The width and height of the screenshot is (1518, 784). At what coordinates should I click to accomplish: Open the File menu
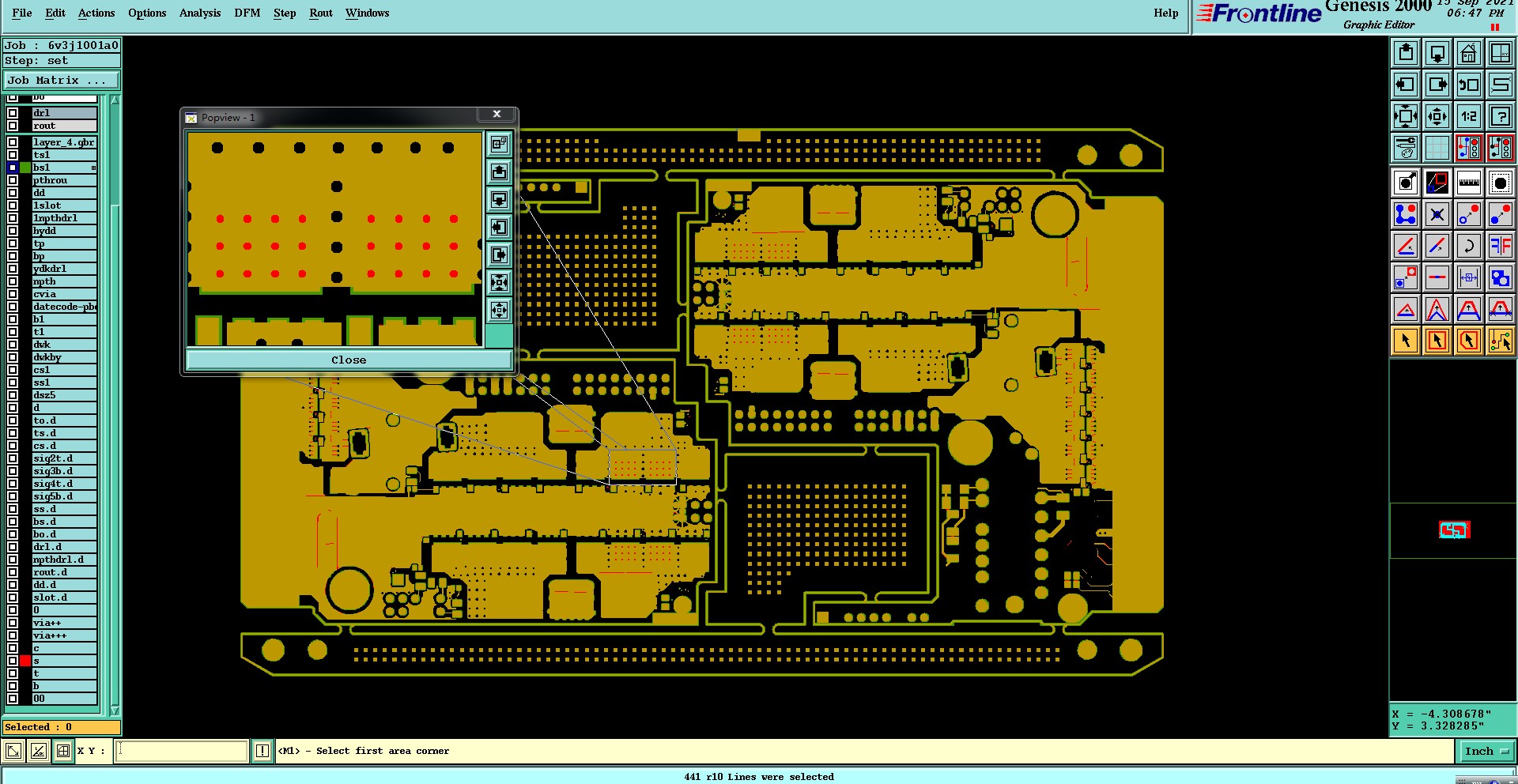[x=22, y=13]
